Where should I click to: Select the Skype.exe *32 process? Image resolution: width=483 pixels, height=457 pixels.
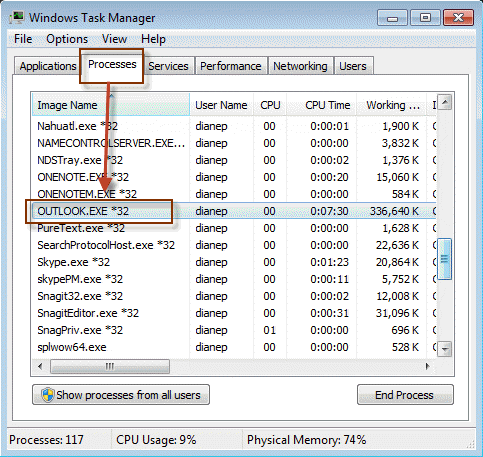click(234, 262)
